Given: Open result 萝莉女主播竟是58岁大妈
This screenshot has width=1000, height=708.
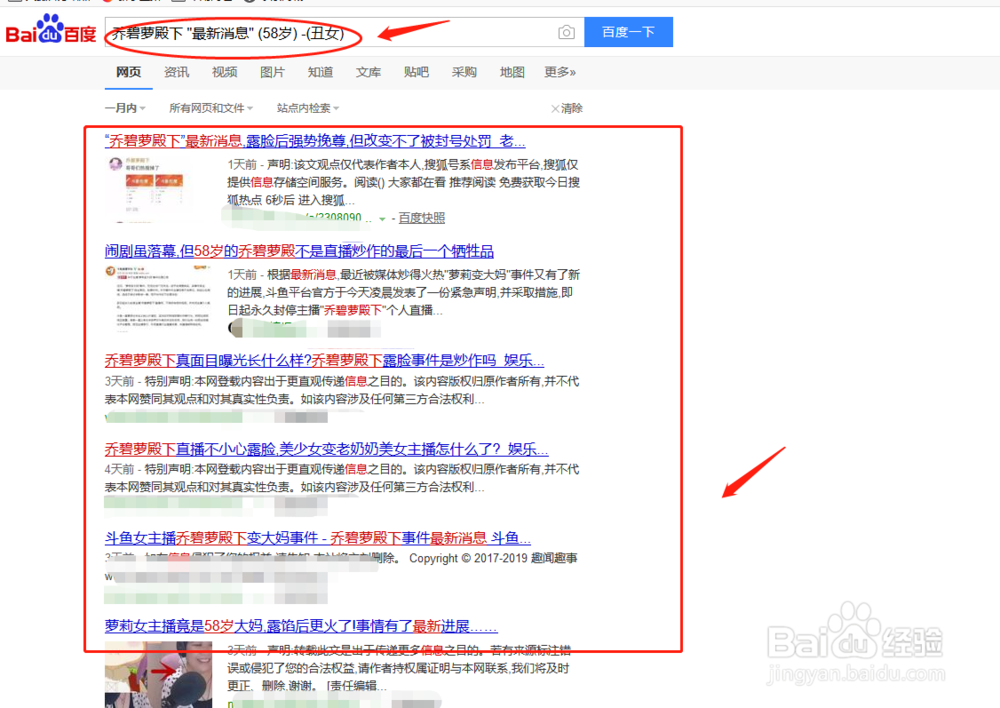Looking at the screenshot, I should click(x=301, y=626).
